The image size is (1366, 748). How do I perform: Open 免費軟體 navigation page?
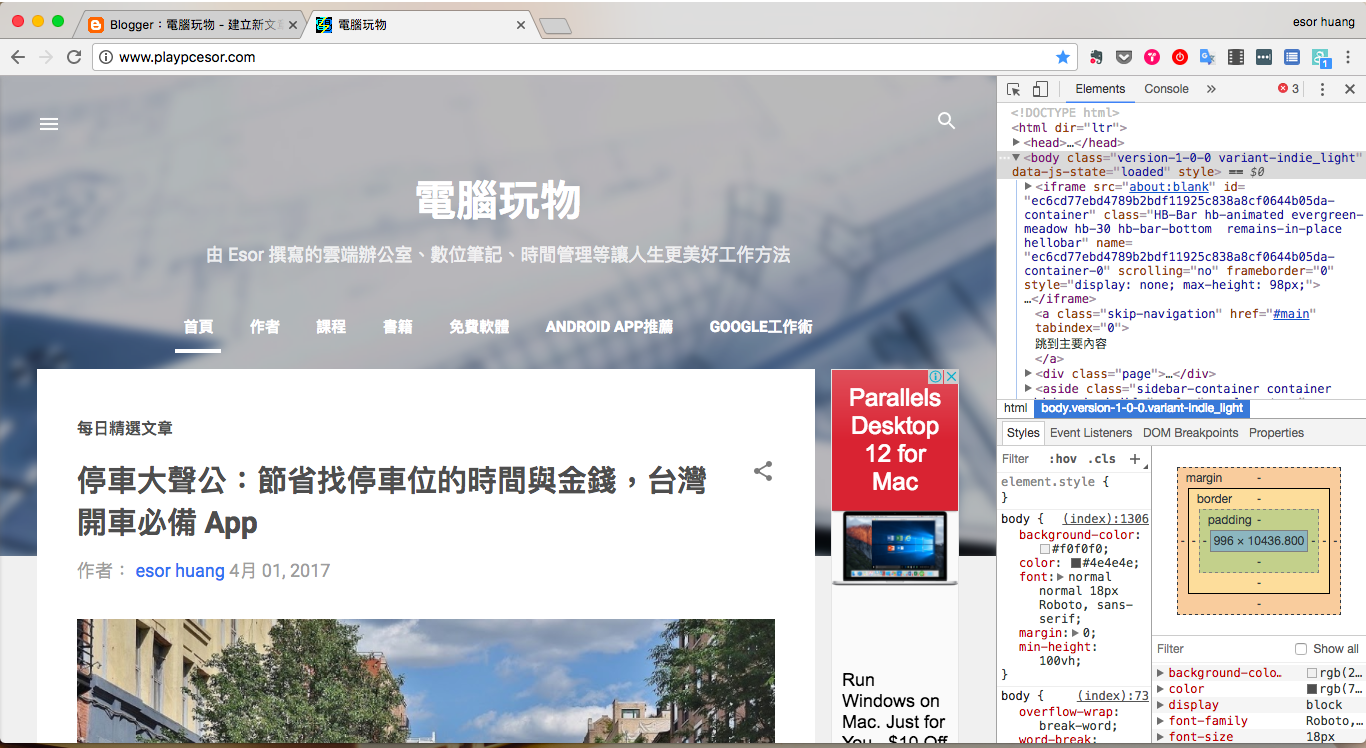pos(479,327)
